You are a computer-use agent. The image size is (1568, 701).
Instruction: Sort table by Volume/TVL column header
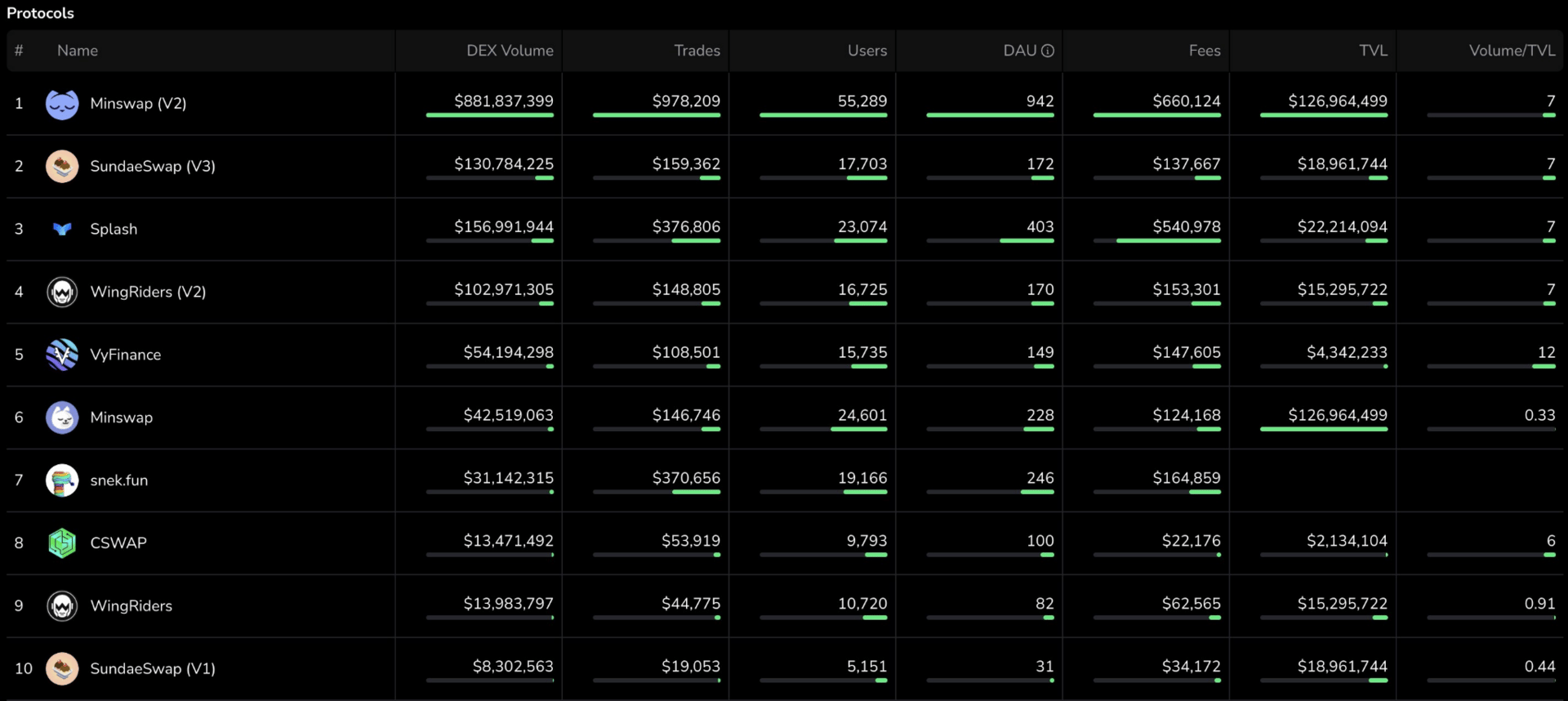coord(1512,51)
